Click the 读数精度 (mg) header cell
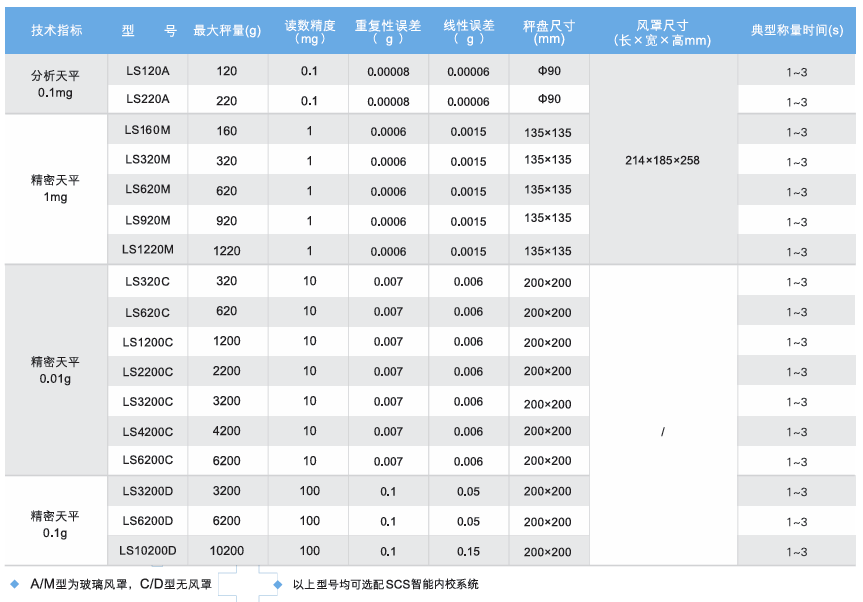 click(x=309, y=32)
